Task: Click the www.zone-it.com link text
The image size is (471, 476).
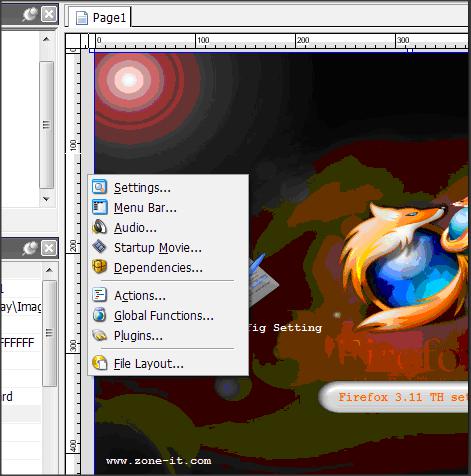Action: 159,461
